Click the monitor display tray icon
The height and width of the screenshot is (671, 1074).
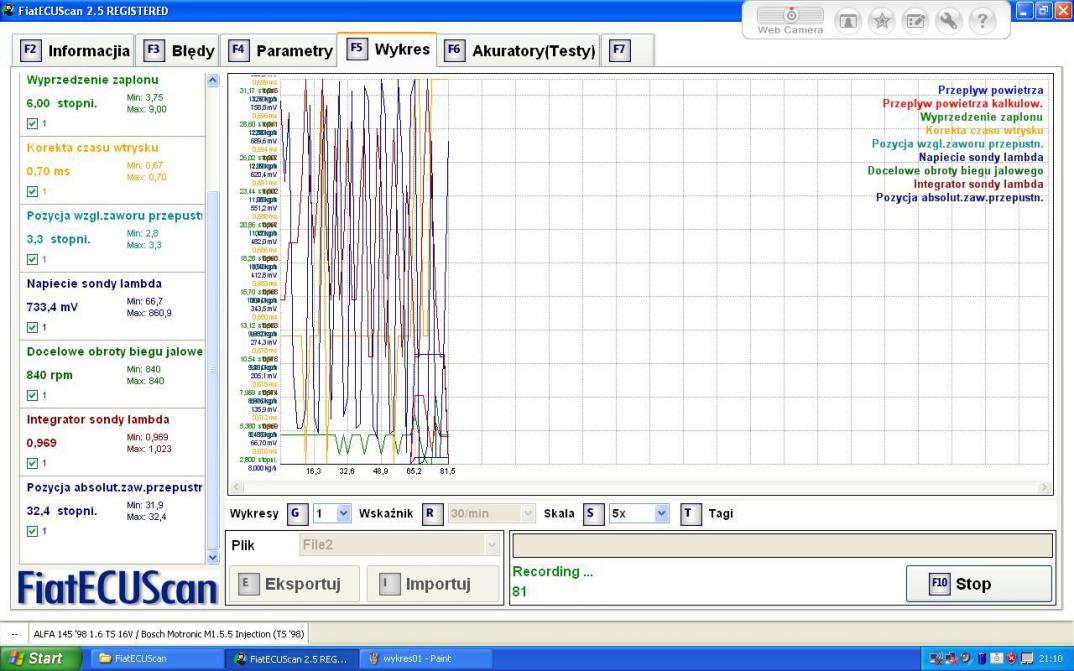[1027, 659]
